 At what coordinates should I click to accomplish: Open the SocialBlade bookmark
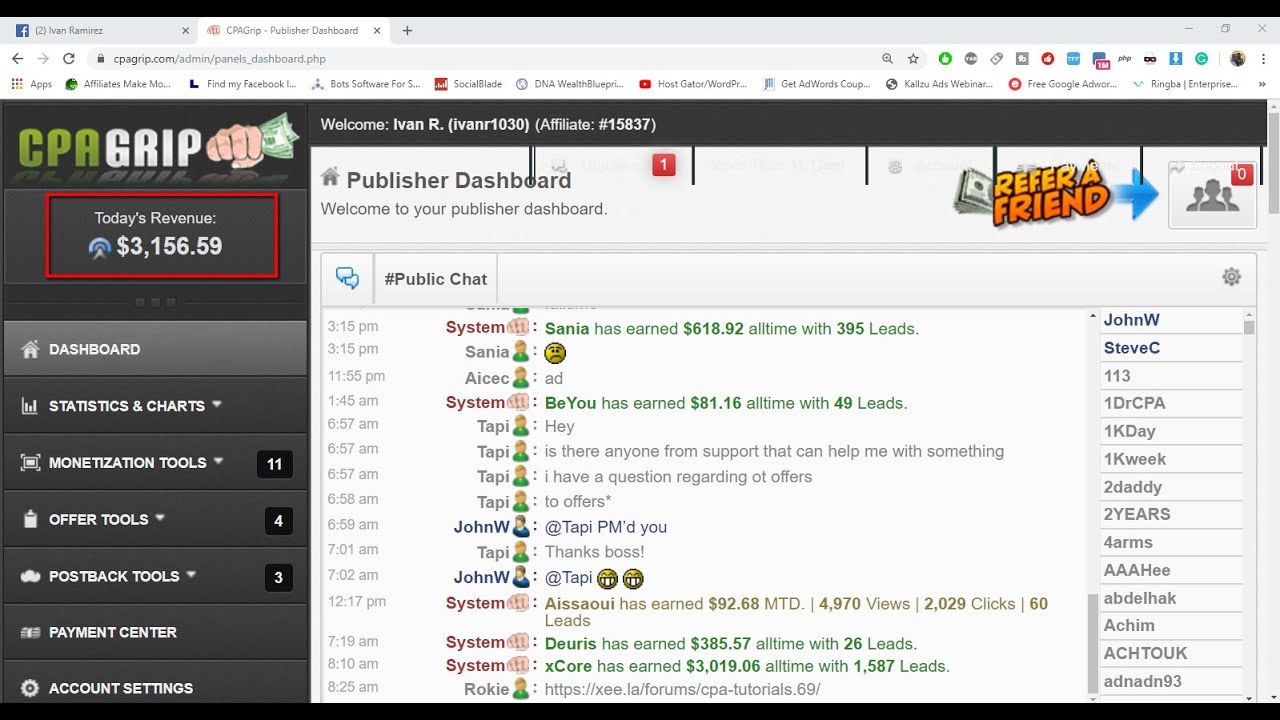[469, 84]
